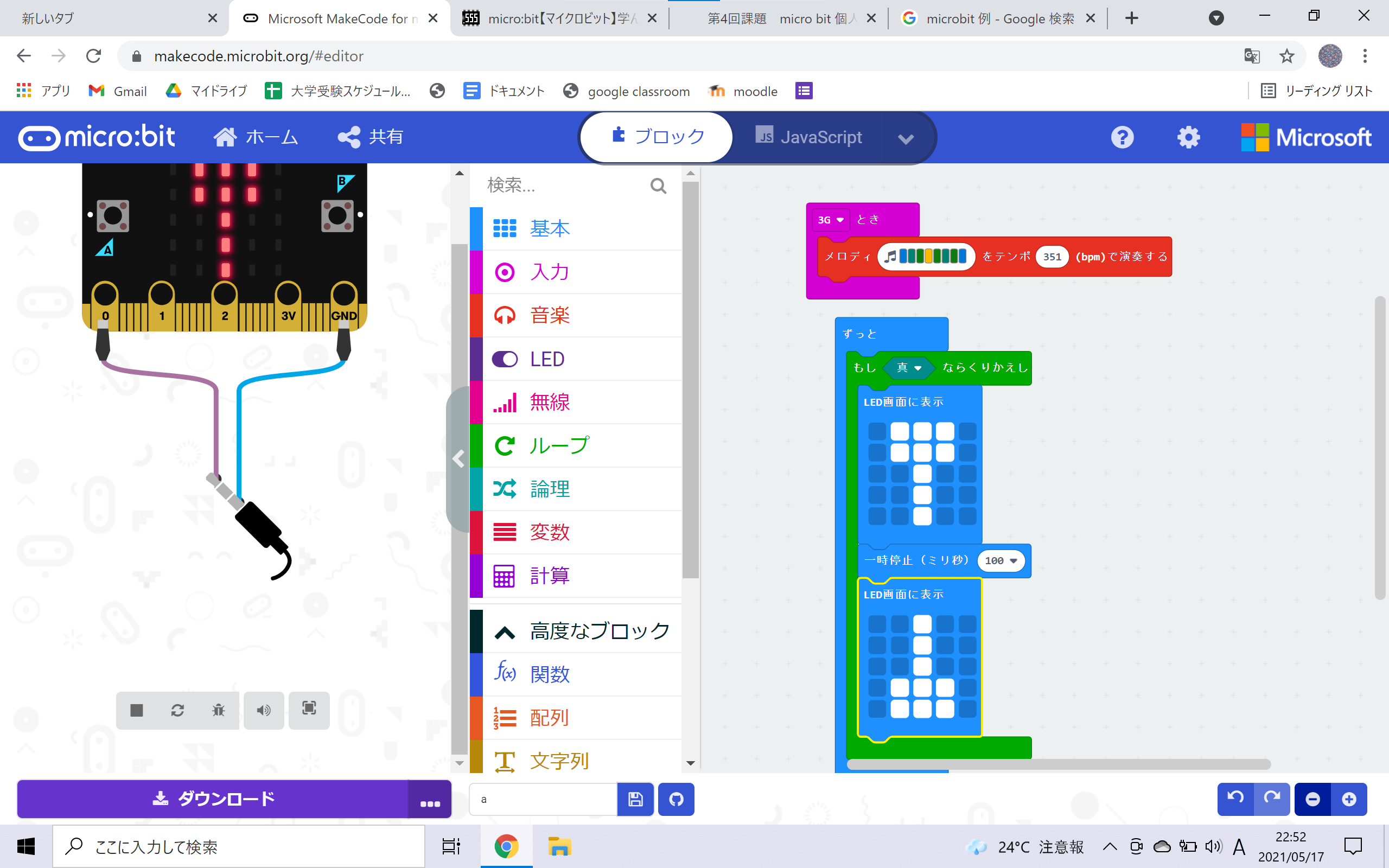Open the moodle bookmark
This screenshot has height=868, width=1389.
click(743, 91)
